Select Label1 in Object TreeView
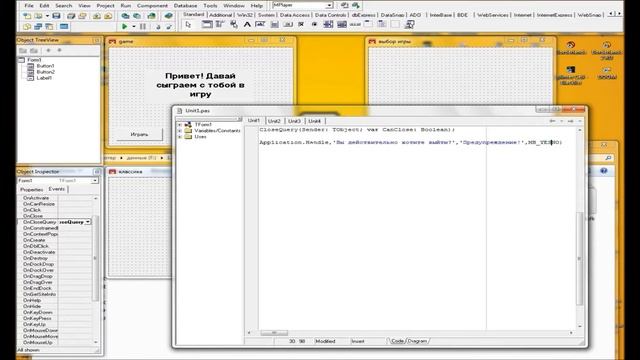640x360 pixels. tap(44, 78)
